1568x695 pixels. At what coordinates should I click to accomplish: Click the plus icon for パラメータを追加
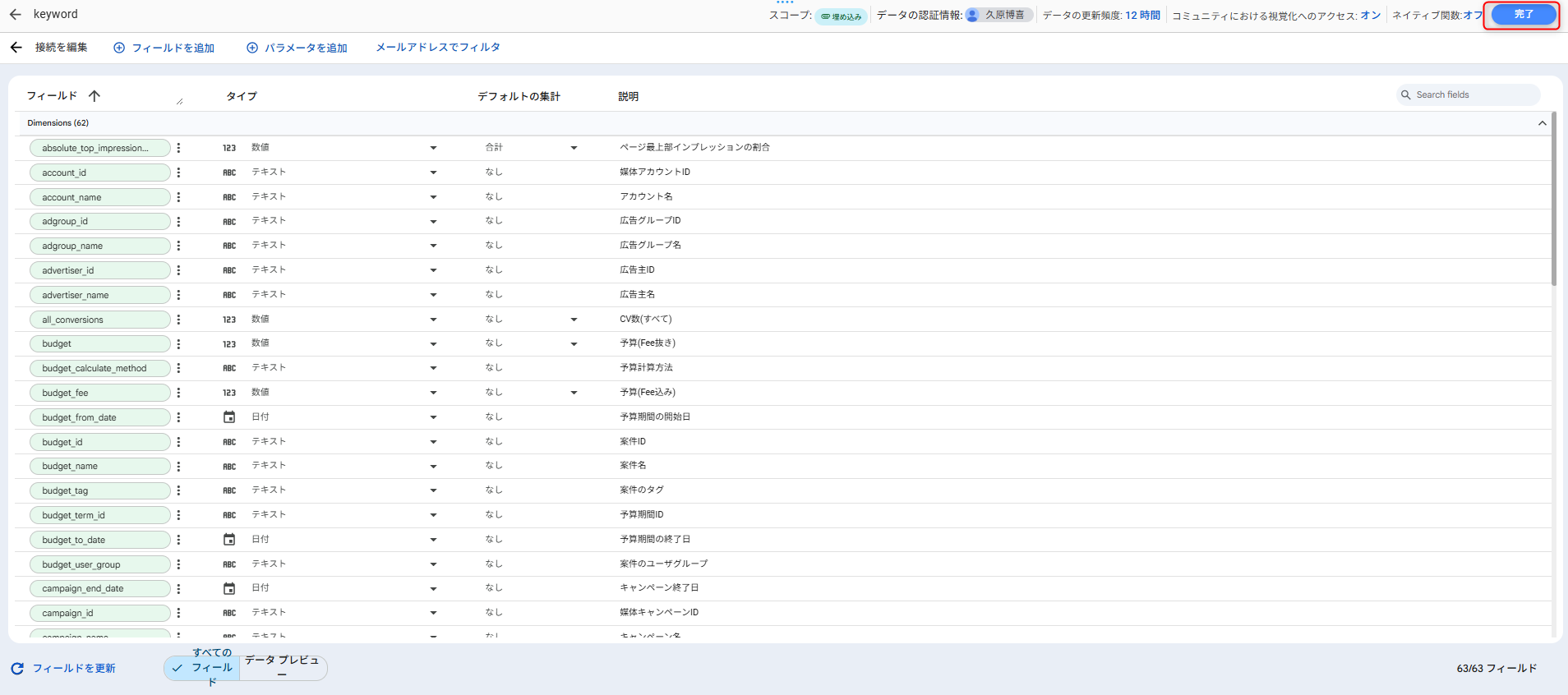(x=252, y=48)
